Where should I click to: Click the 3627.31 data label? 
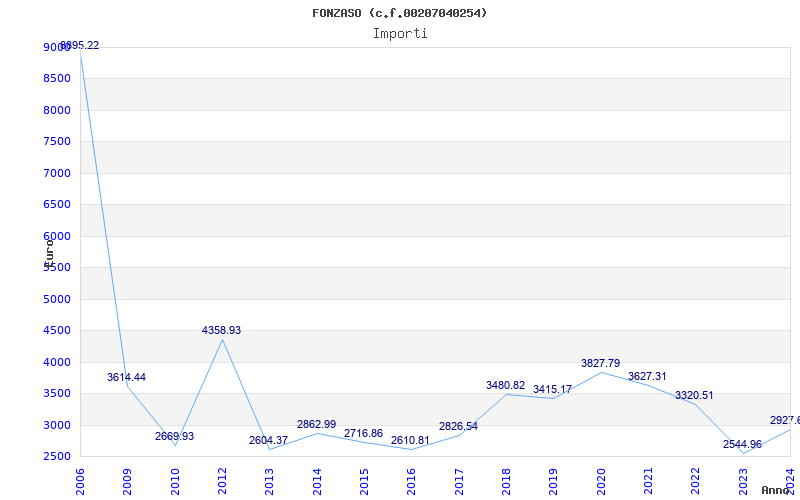(647, 377)
